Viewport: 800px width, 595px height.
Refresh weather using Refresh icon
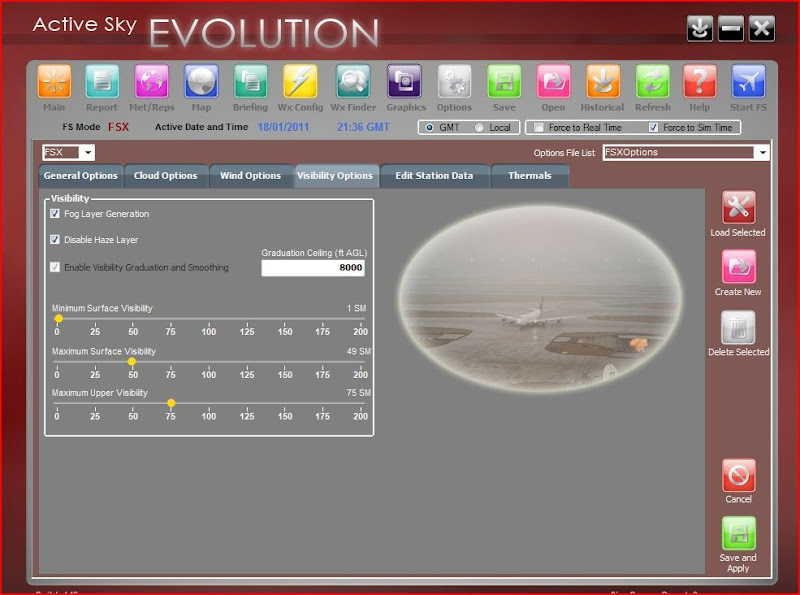pyautogui.click(x=653, y=81)
